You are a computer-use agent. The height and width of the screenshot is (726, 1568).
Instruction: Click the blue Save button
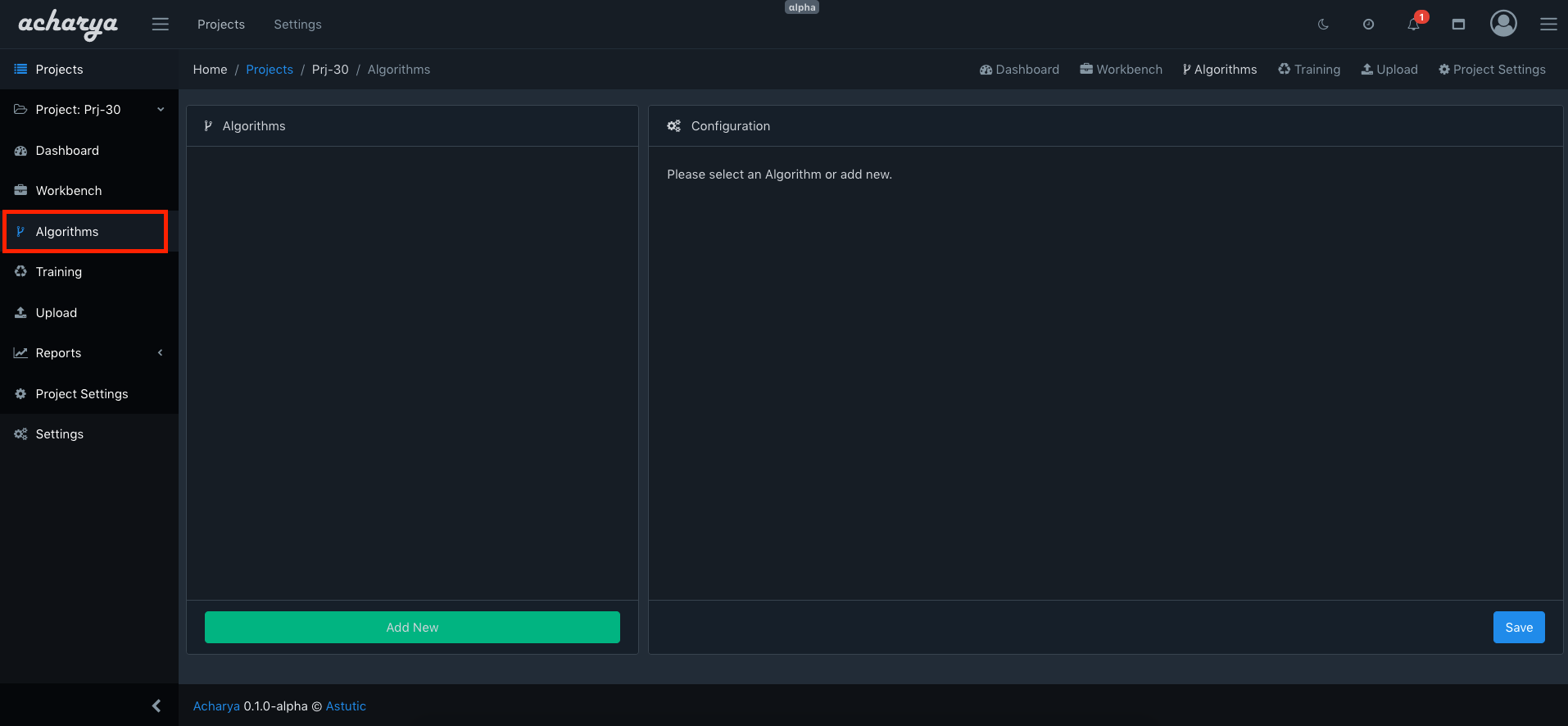(x=1518, y=628)
